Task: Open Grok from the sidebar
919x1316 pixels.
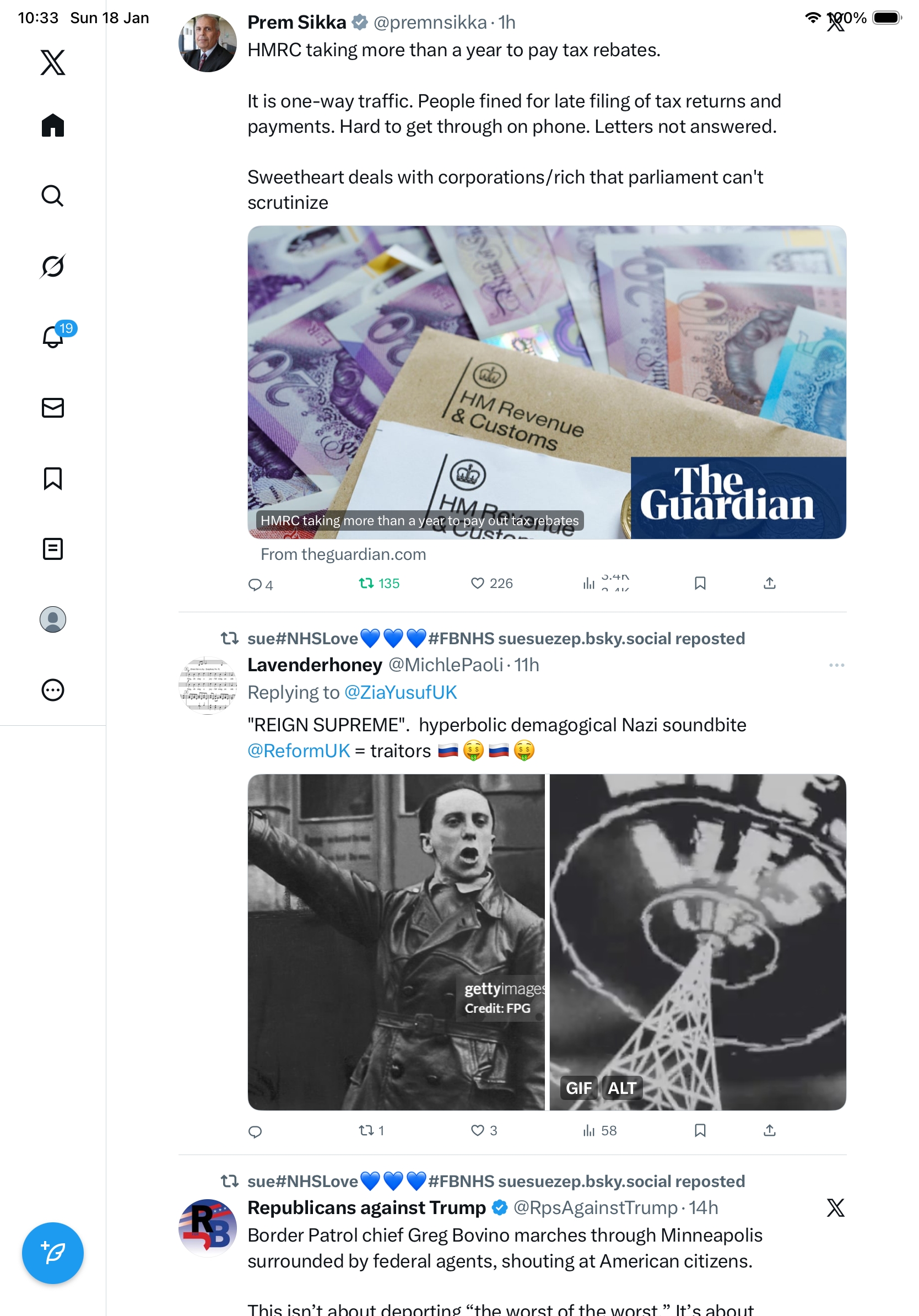Action: (x=53, y=266)
